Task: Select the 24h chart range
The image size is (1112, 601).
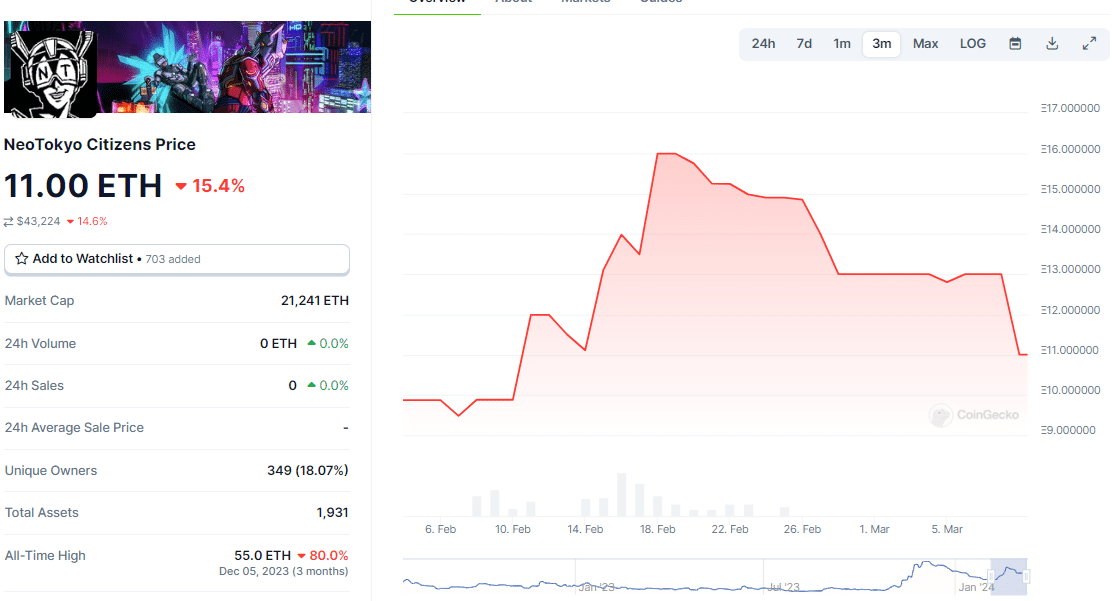Action: (763, 44)
